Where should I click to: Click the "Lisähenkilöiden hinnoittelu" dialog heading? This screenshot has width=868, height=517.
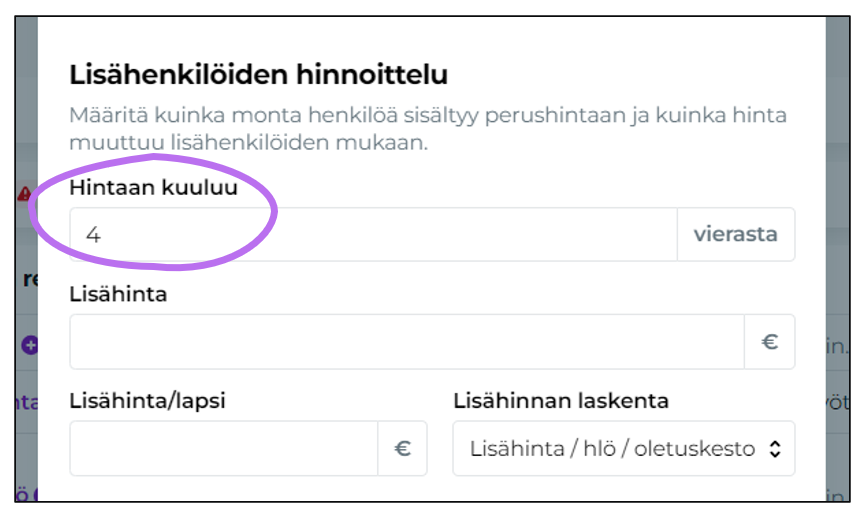click(258, 74)
